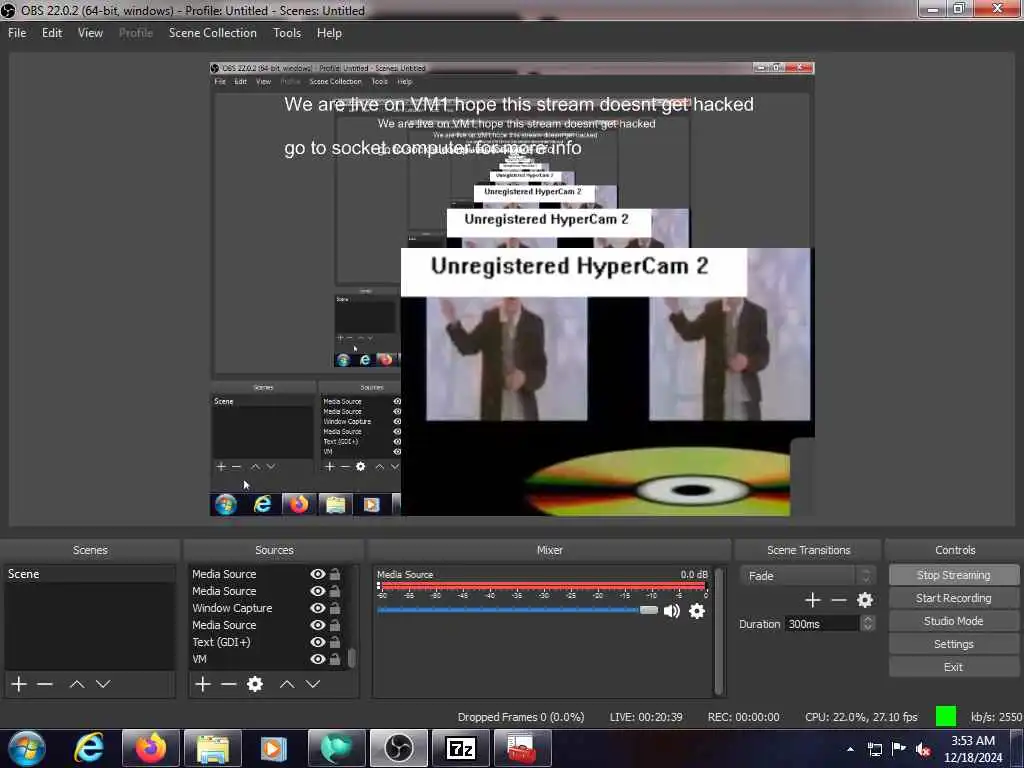Click Start Recording button

953,598
